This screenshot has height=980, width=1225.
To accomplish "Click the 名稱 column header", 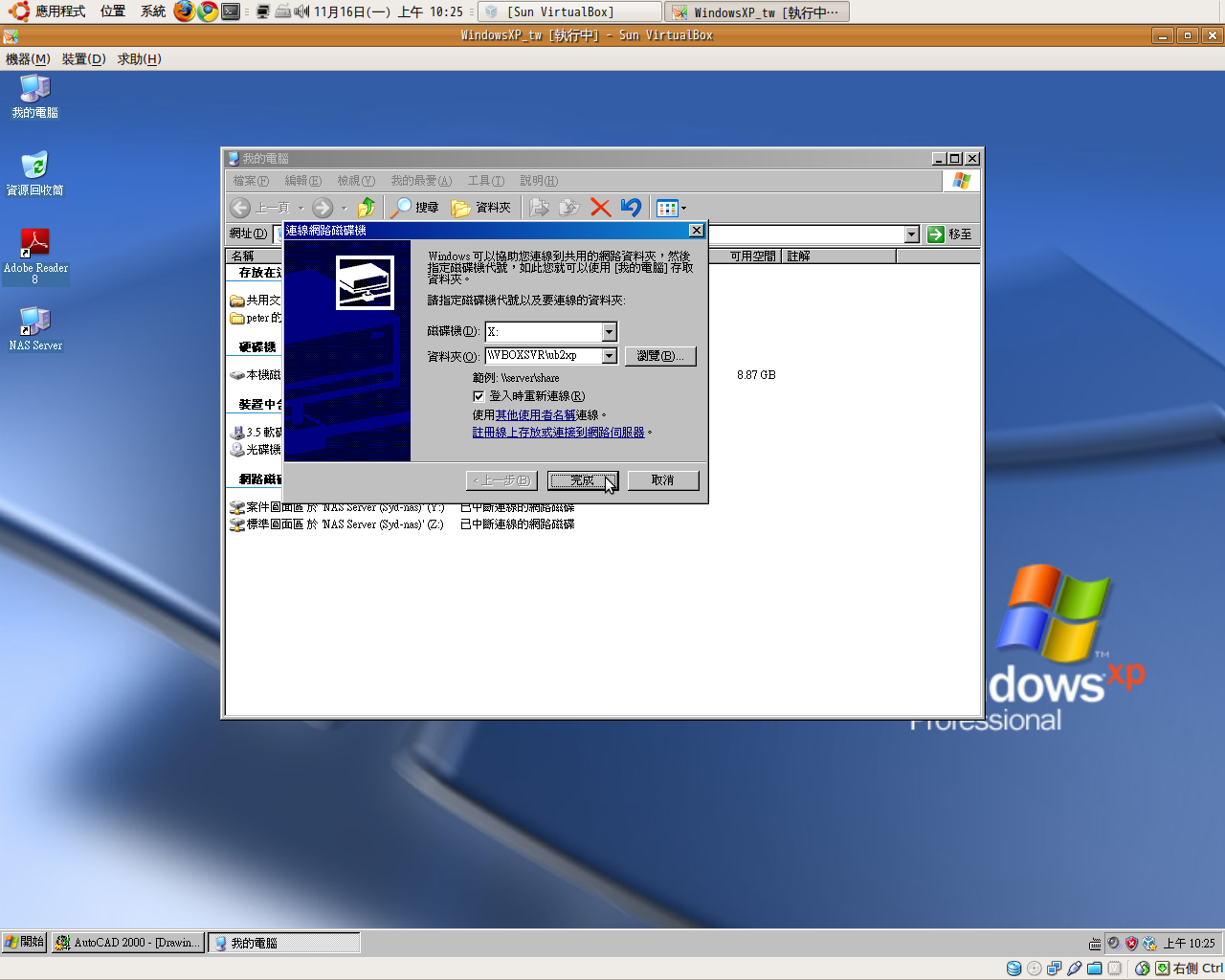I will click(255, 256).
